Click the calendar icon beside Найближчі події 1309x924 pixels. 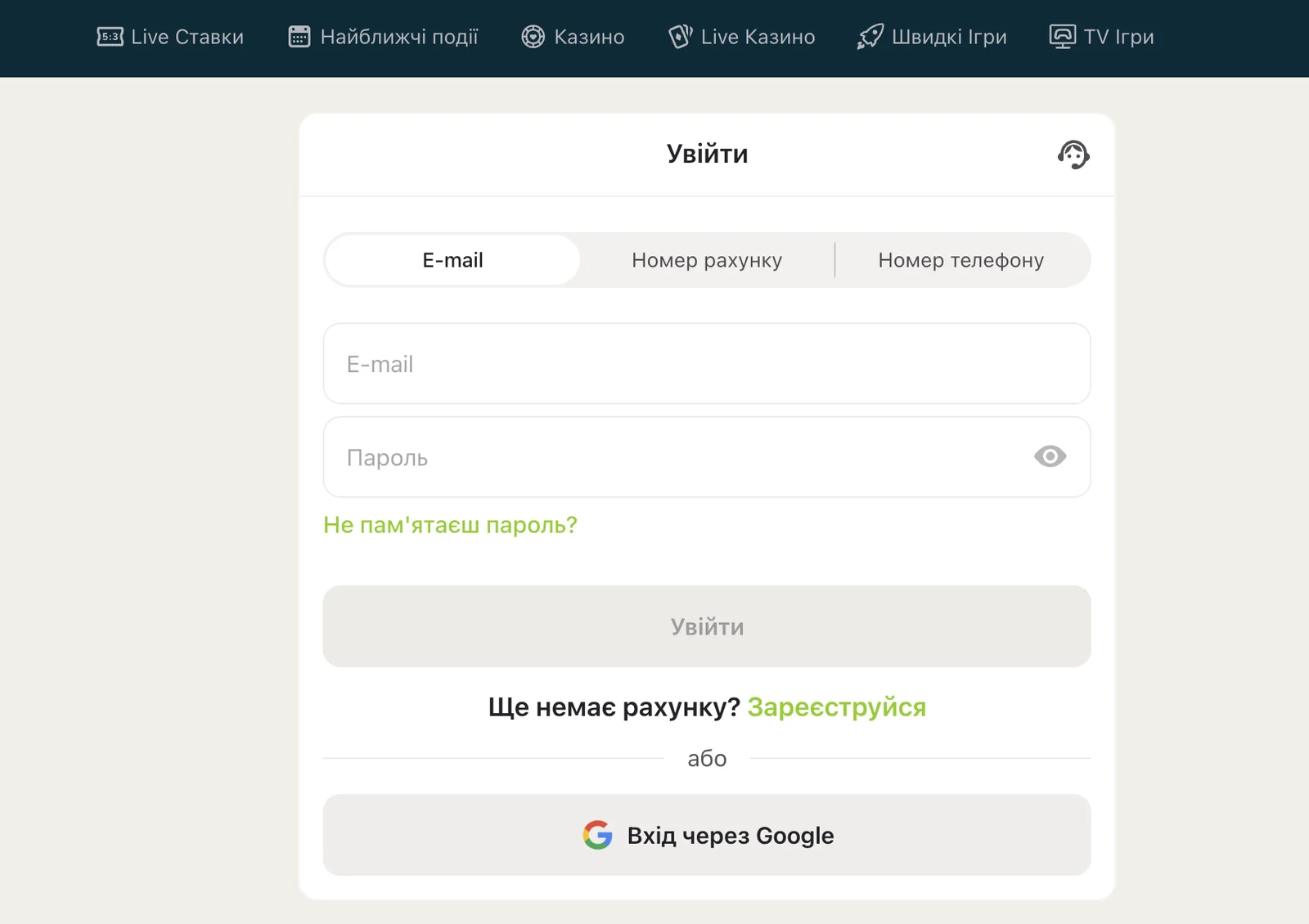pos(299,37)
